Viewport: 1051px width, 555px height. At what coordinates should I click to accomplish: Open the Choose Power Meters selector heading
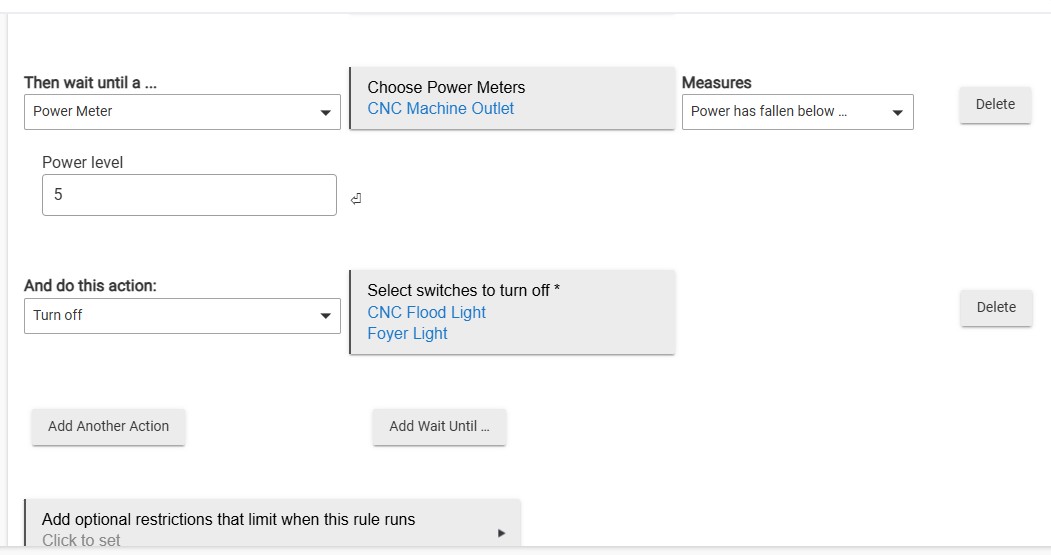(446, 87)
